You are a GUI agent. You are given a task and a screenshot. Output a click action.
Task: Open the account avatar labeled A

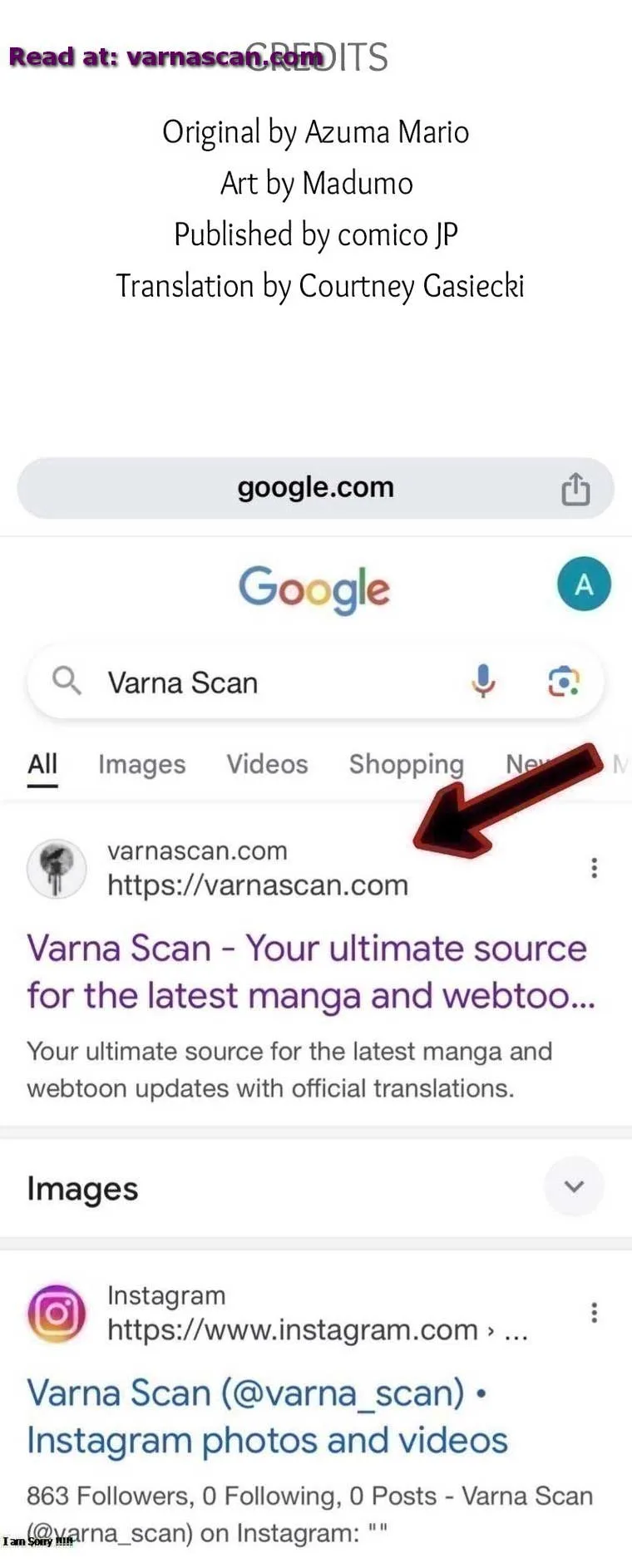pos(584,584)
